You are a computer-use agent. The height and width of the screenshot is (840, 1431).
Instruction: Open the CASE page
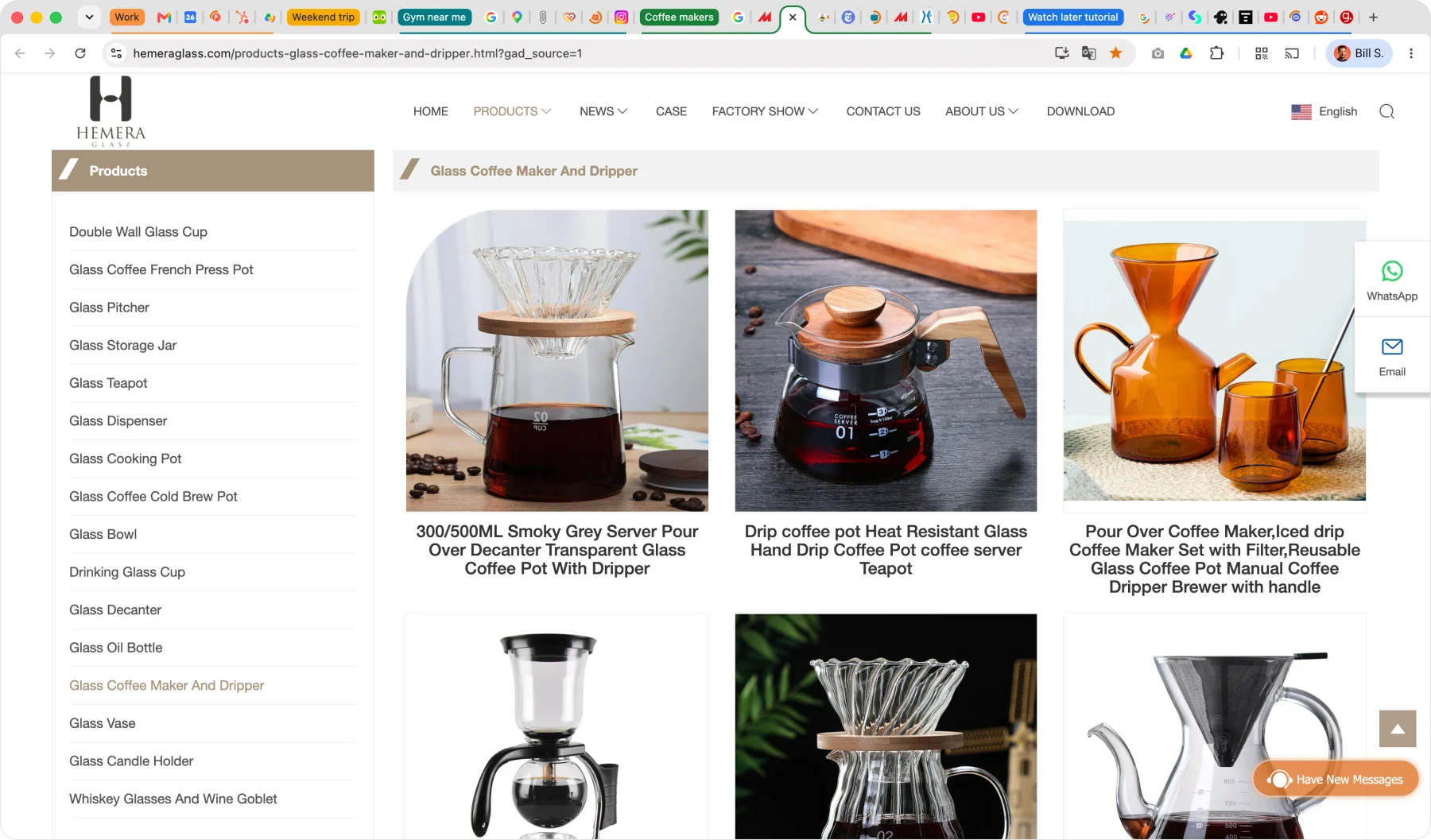(x=671, y=111)
